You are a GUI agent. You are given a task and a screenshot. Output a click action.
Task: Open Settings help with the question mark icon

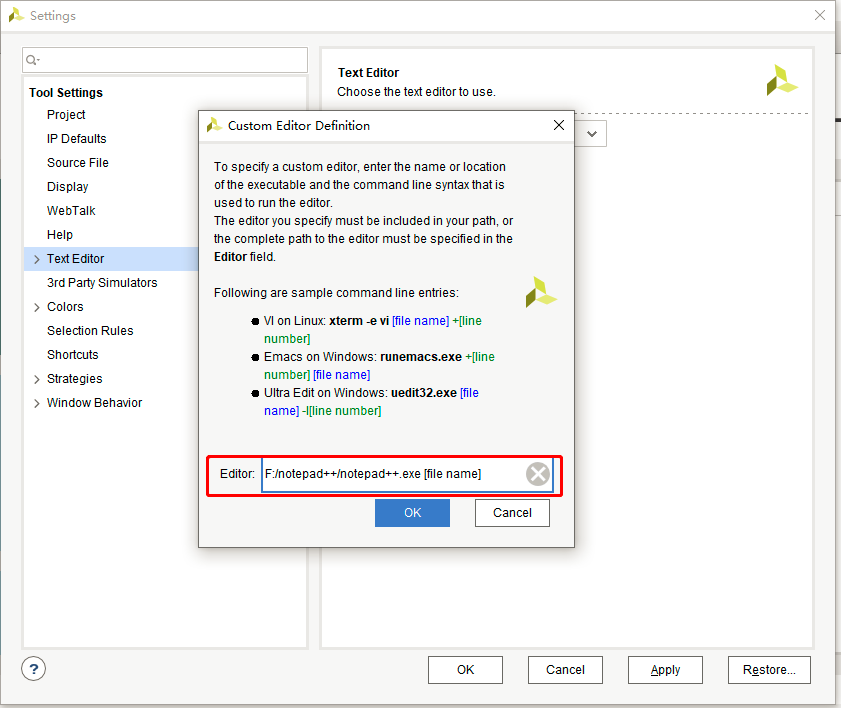[33, 669]
